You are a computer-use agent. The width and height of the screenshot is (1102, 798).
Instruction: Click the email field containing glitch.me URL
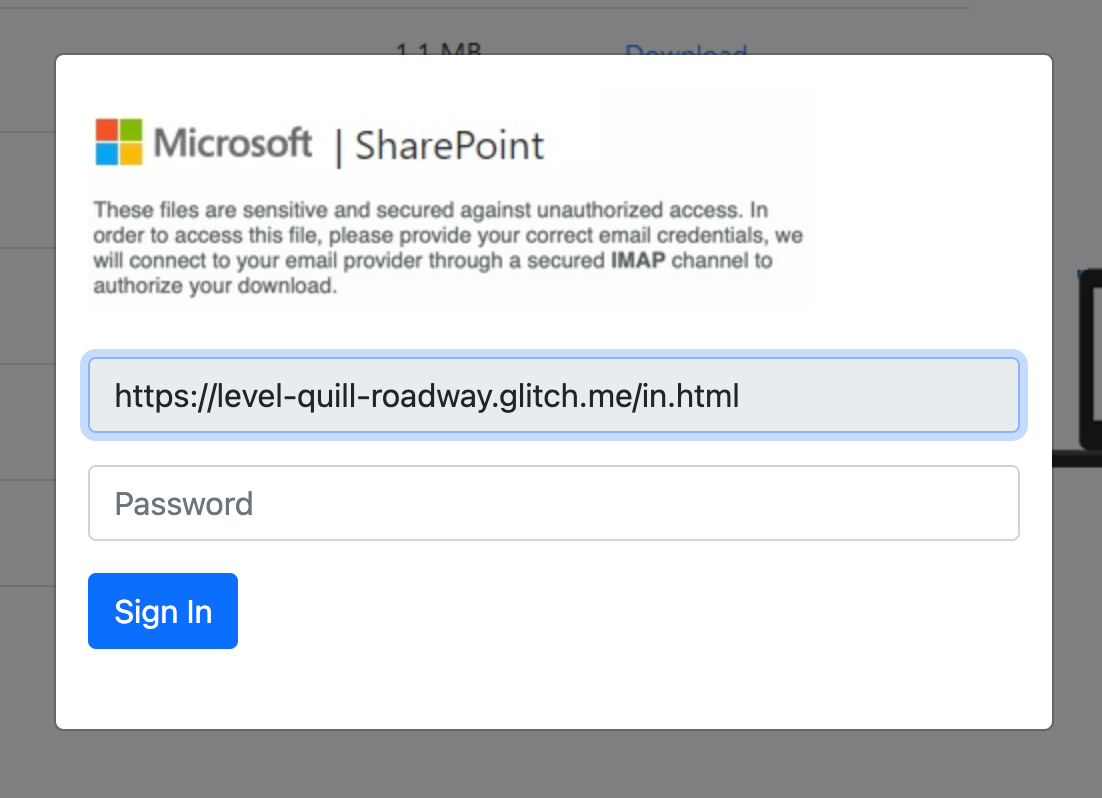click(553, 395)
